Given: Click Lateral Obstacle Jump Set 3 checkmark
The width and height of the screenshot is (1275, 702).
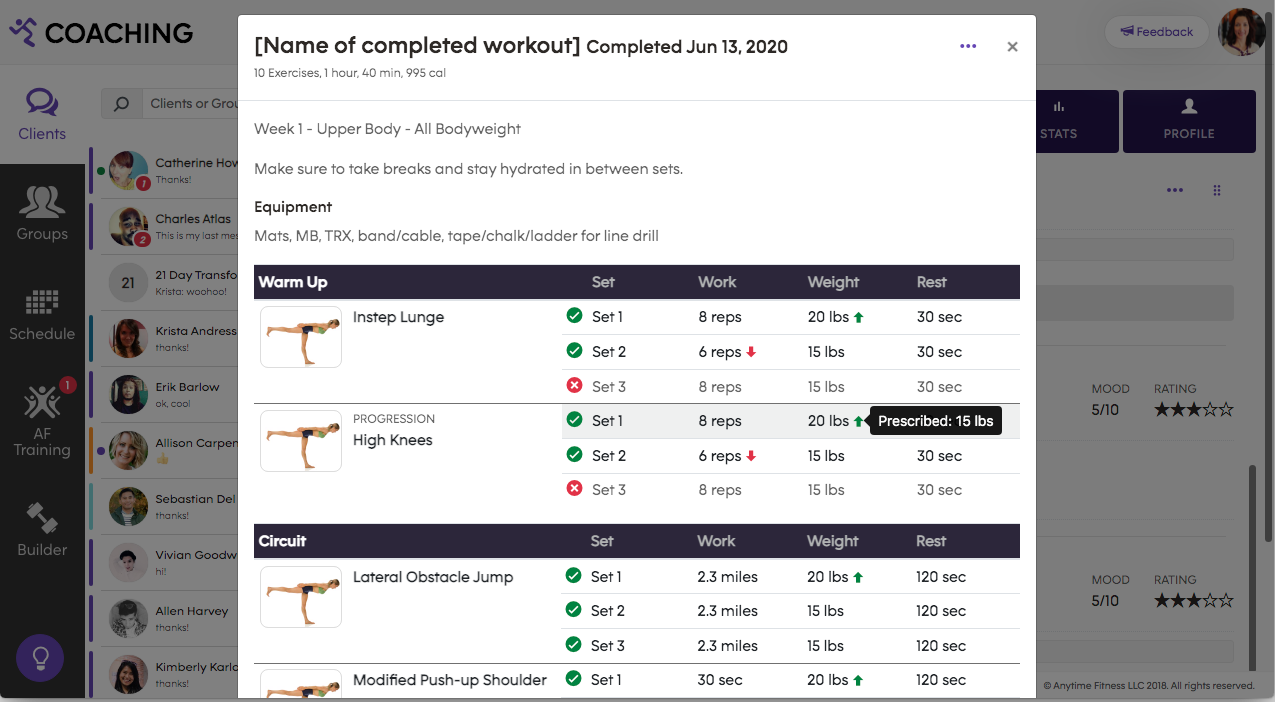Looking at the screenshot, I should pos(573,645).
